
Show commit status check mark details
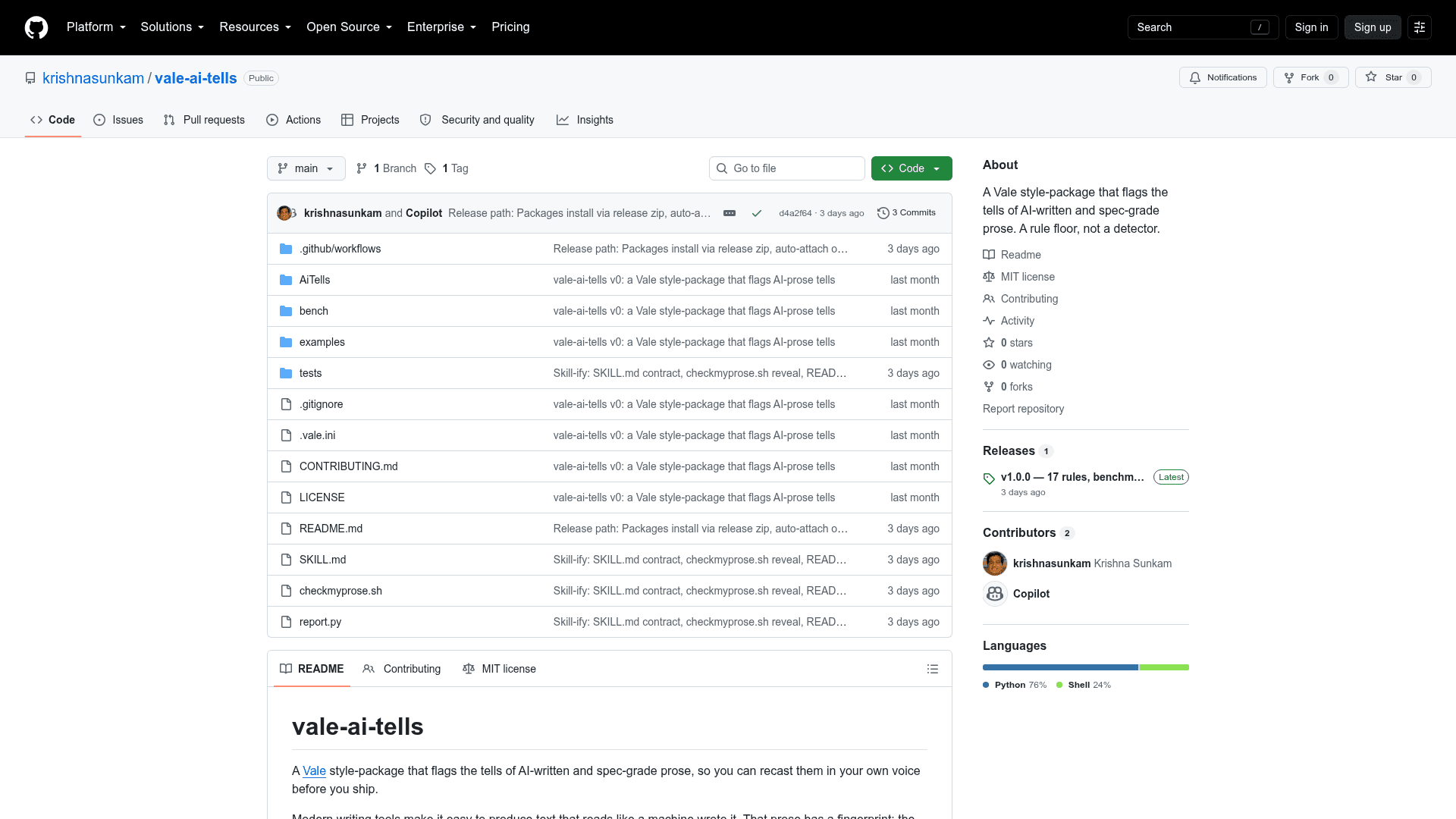[756, 213]
